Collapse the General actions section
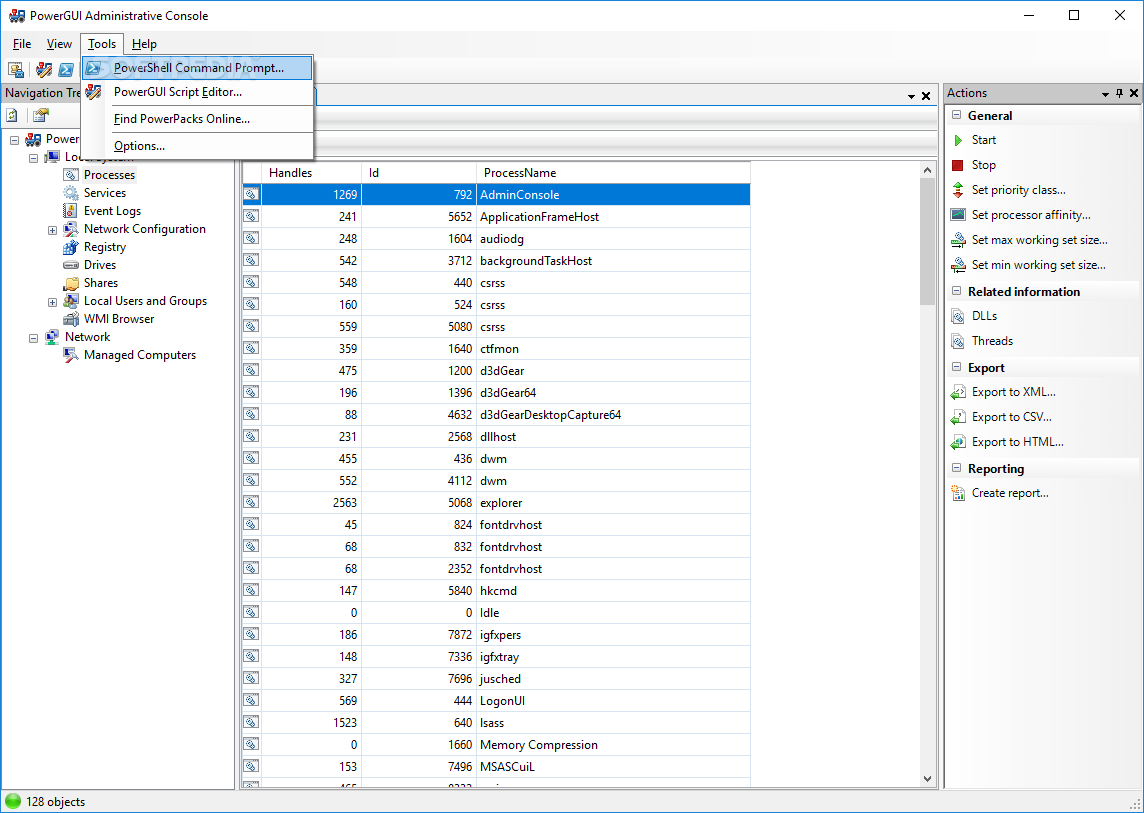This screenshot has width=1144, height=813. (x=956, y=115)
